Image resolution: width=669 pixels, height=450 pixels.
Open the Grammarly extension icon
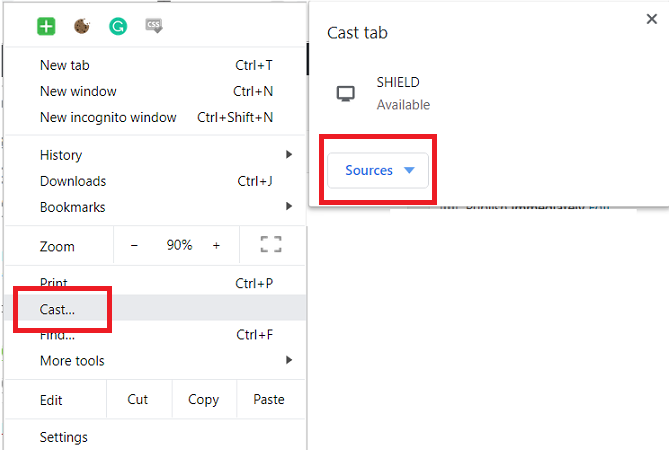118,27
